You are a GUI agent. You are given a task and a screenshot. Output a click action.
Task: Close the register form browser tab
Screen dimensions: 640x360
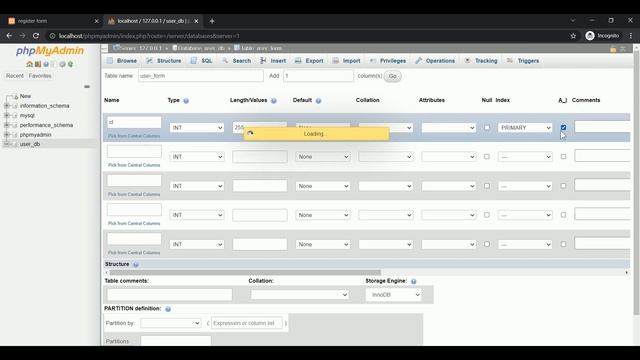coord(96,21)
